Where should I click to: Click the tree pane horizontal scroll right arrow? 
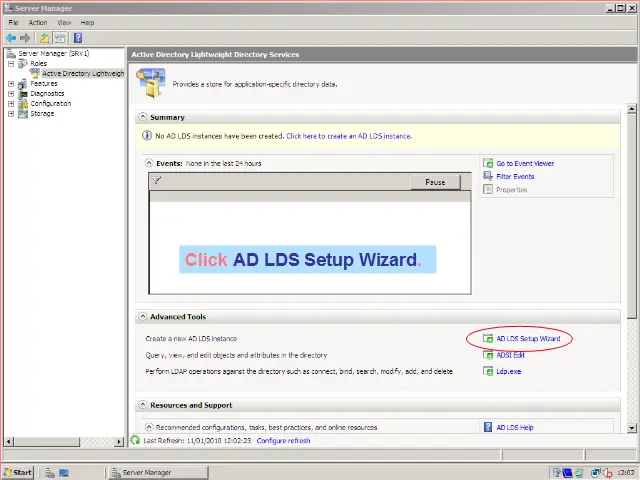coord(119,441)
